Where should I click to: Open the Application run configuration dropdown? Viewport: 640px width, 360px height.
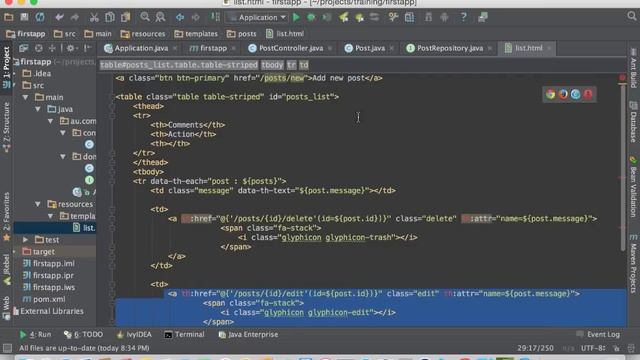pos(258,17)
